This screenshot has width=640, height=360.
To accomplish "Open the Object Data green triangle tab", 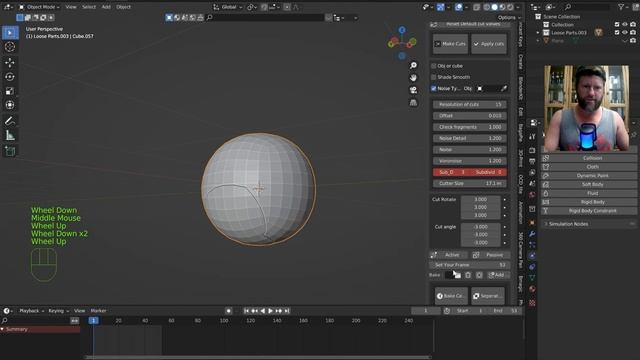I will [x=532, y=278].
